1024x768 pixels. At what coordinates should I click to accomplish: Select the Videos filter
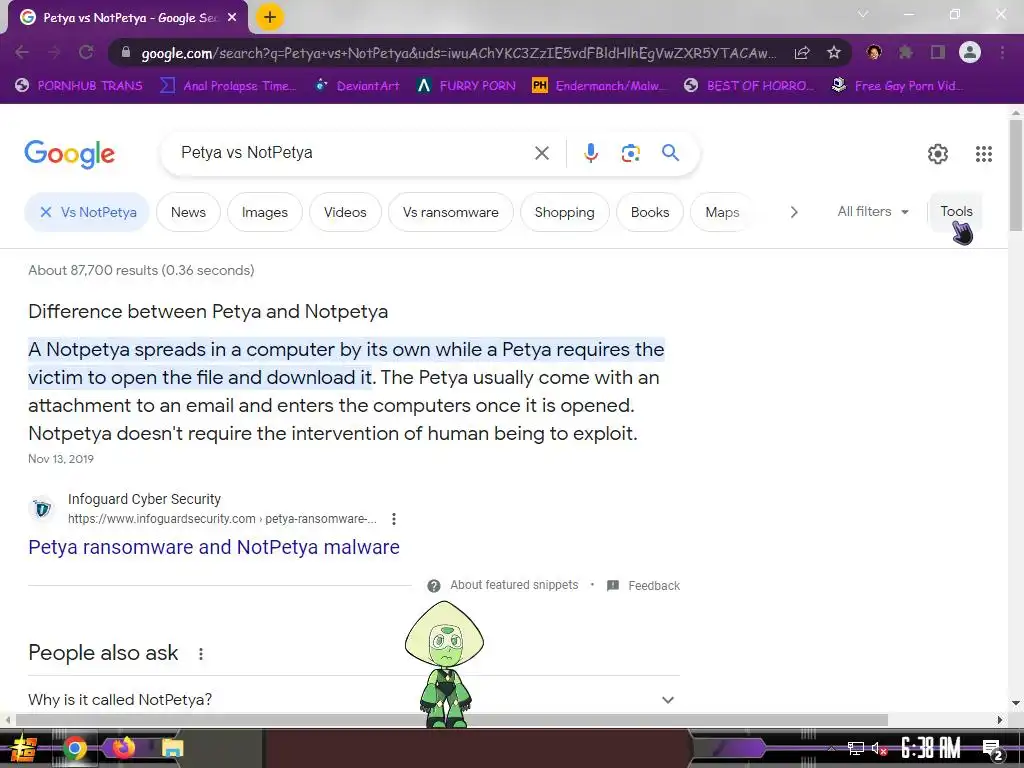click(345, 212)
